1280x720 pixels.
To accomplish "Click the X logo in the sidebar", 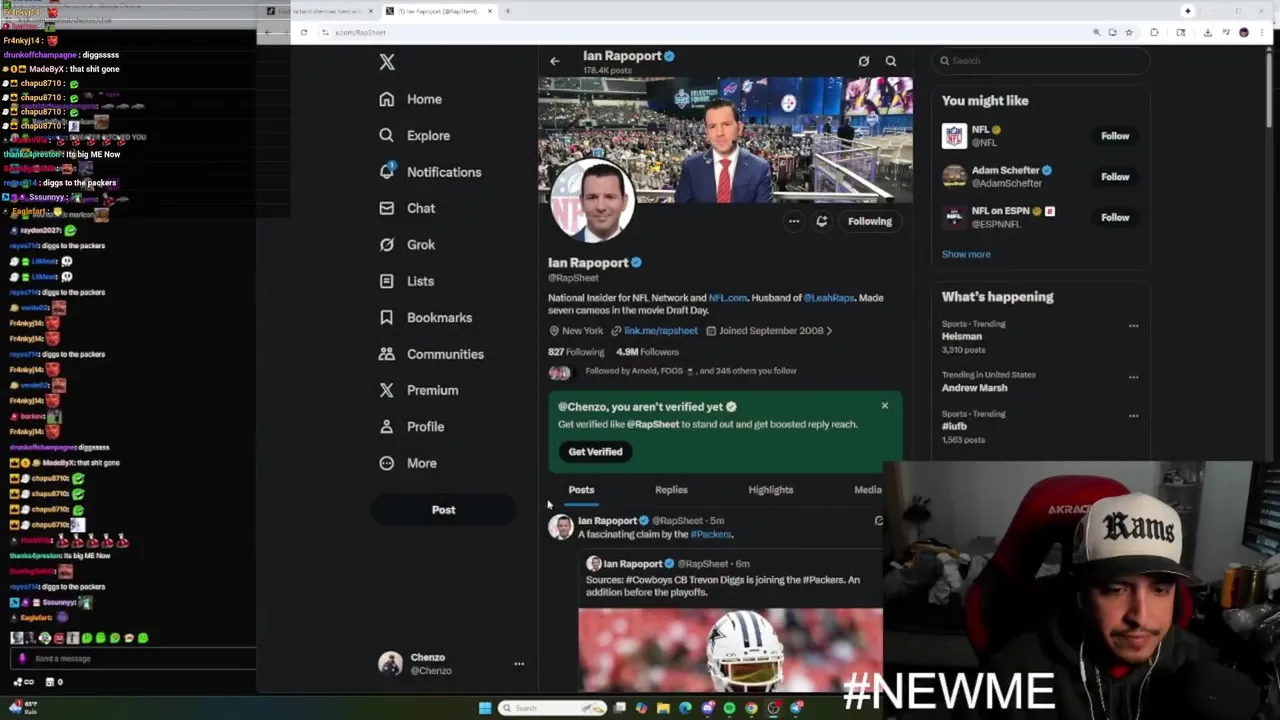I will point(387,62).
